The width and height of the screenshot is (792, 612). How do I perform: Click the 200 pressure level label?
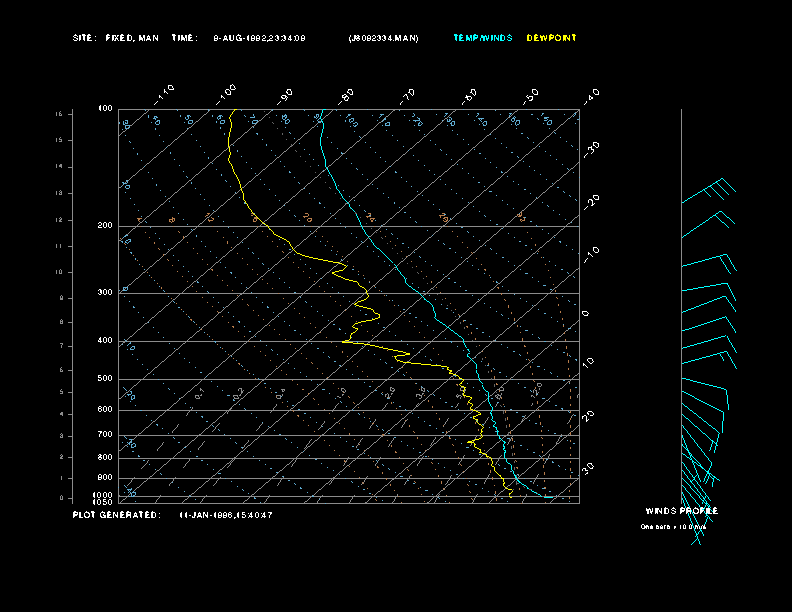[x=105, y=226]
